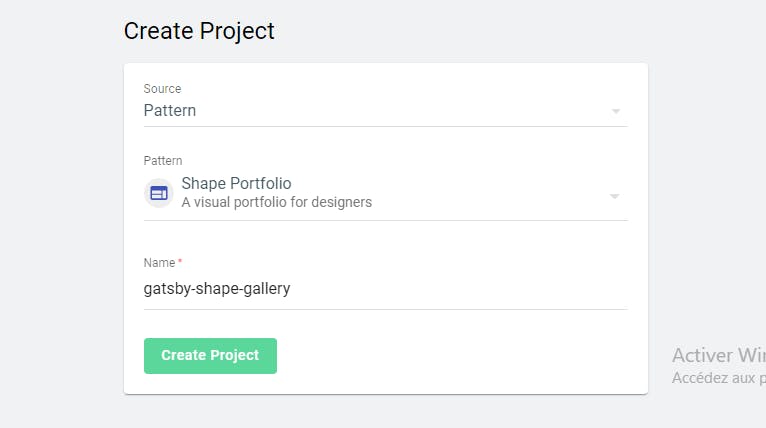Click the Source field label

[162, 89]
